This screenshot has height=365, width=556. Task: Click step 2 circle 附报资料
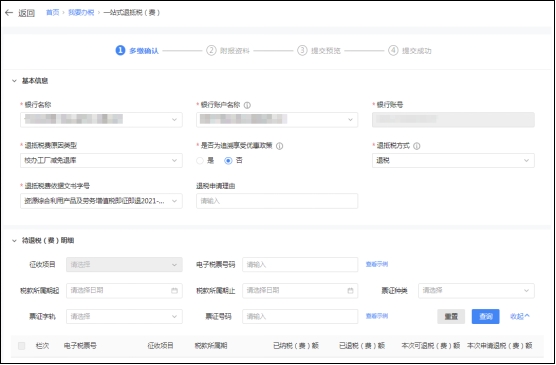coord(211,50)
